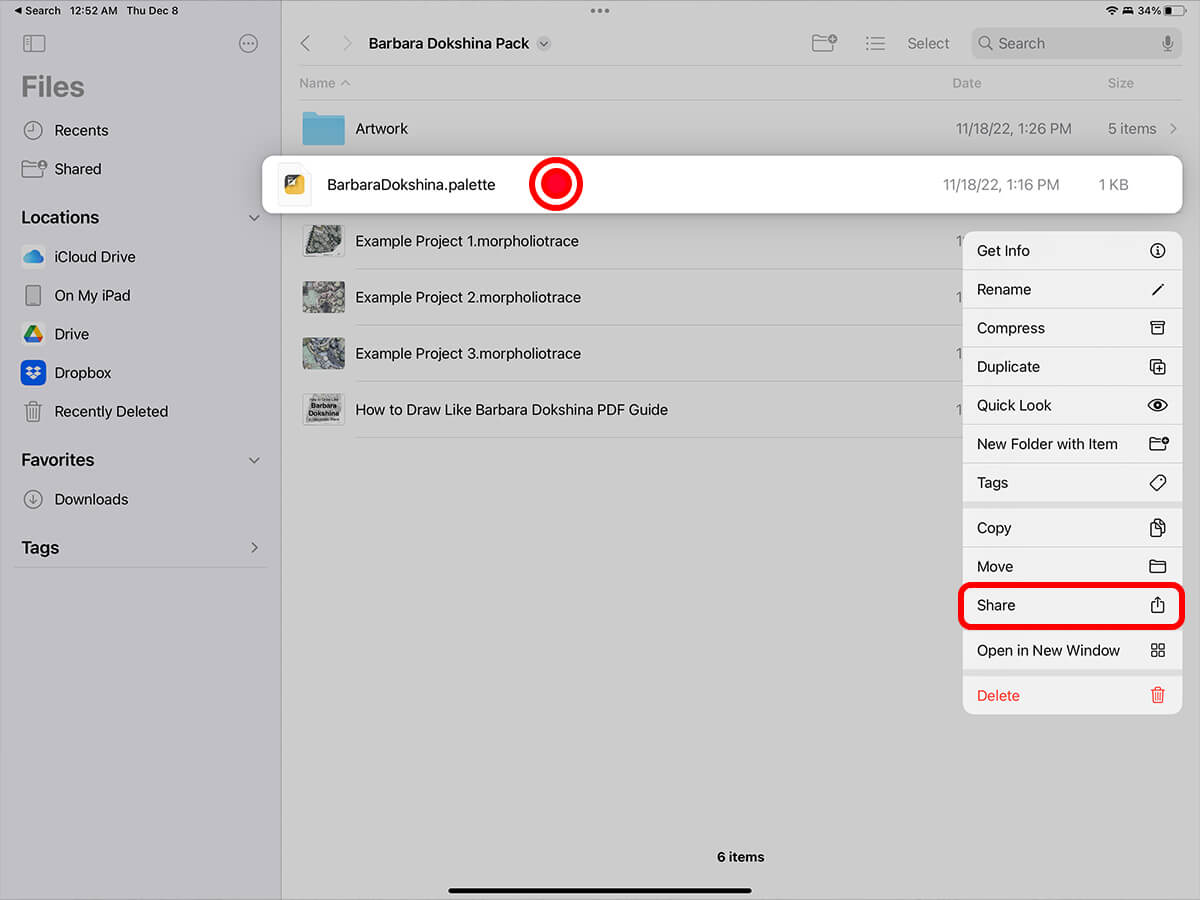
Task: Tap Delete in the context menu
Action: point(1071,696)
